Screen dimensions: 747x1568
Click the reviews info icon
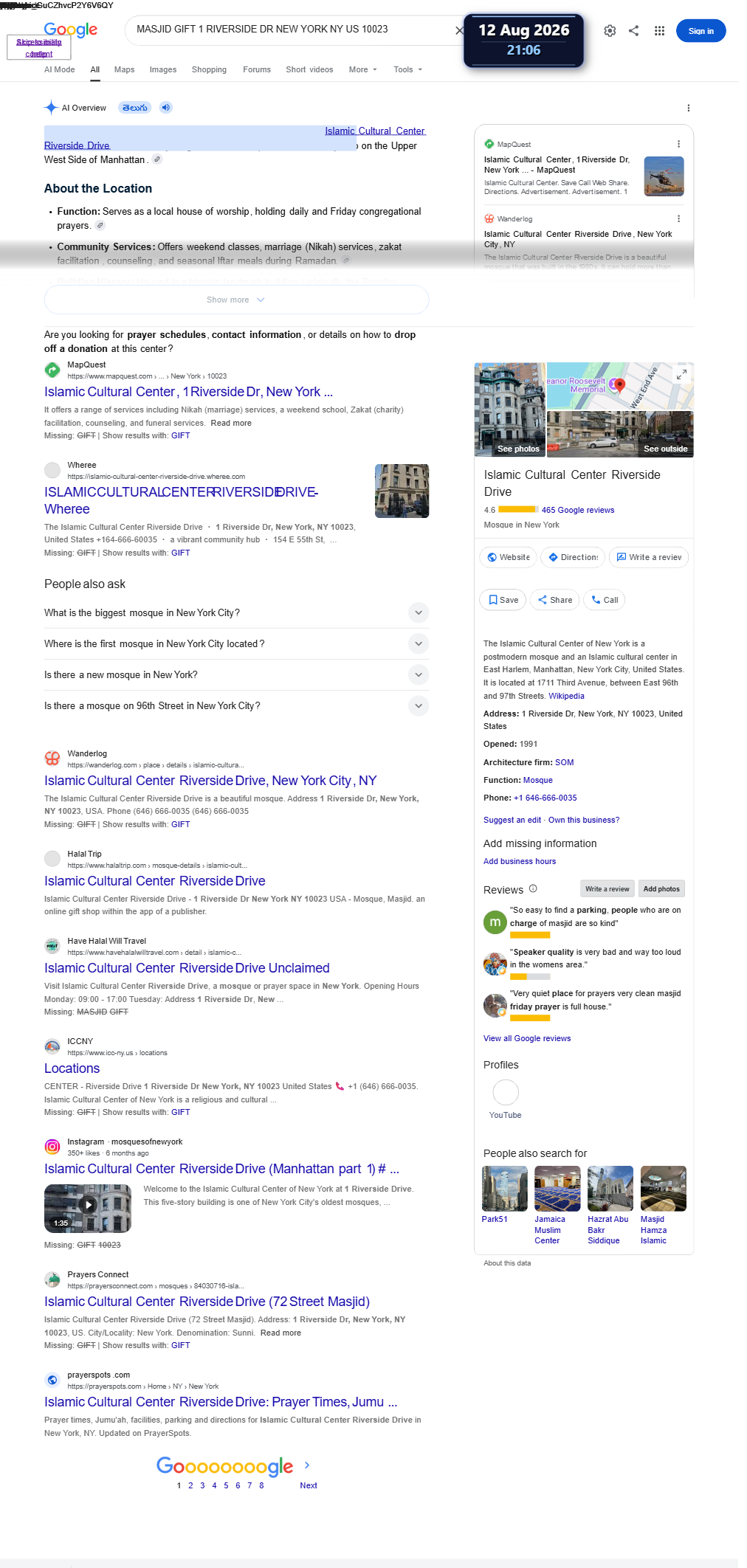[x=533, y=888]
